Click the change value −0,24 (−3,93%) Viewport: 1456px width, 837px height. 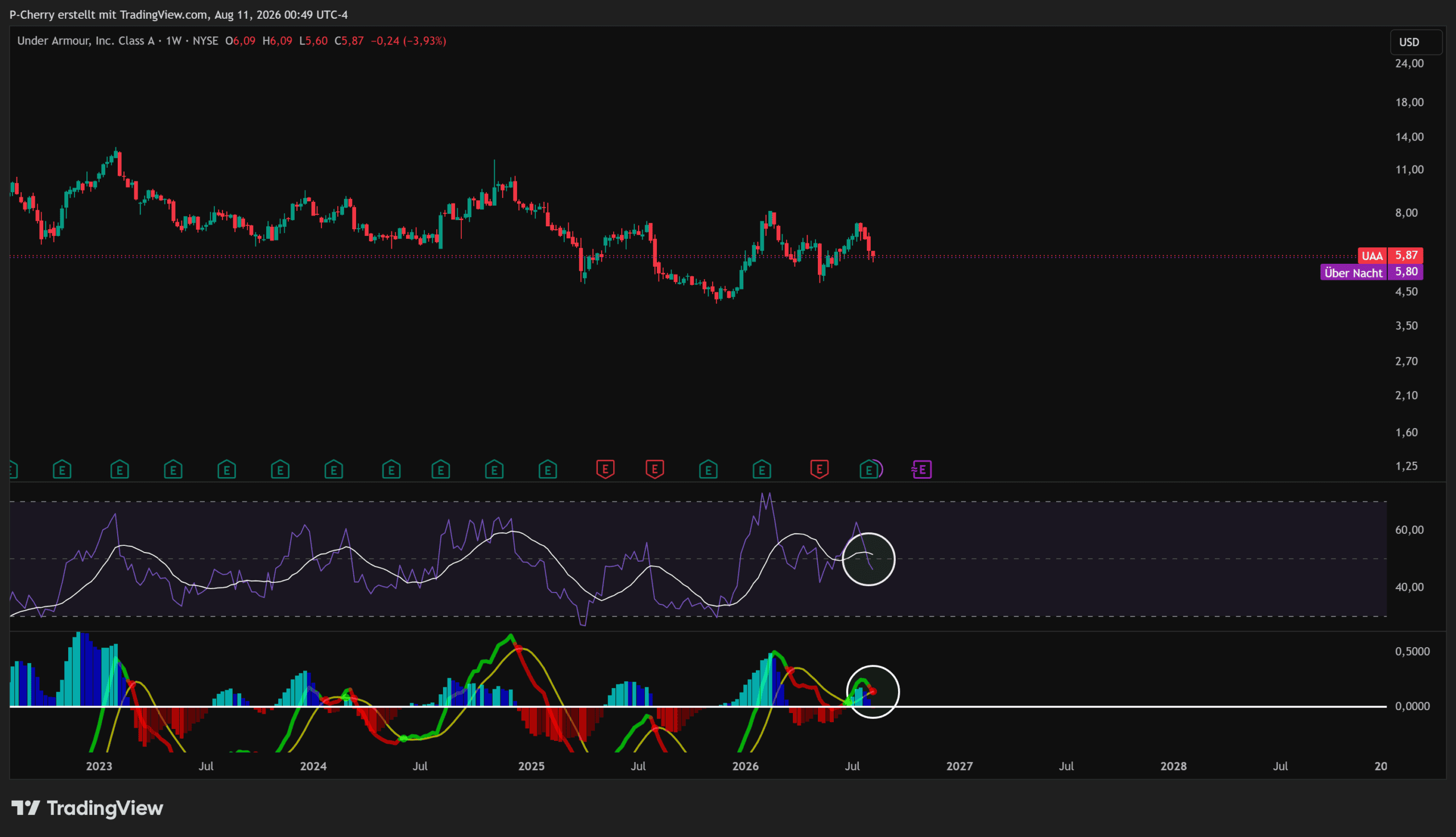pos(409,41)
